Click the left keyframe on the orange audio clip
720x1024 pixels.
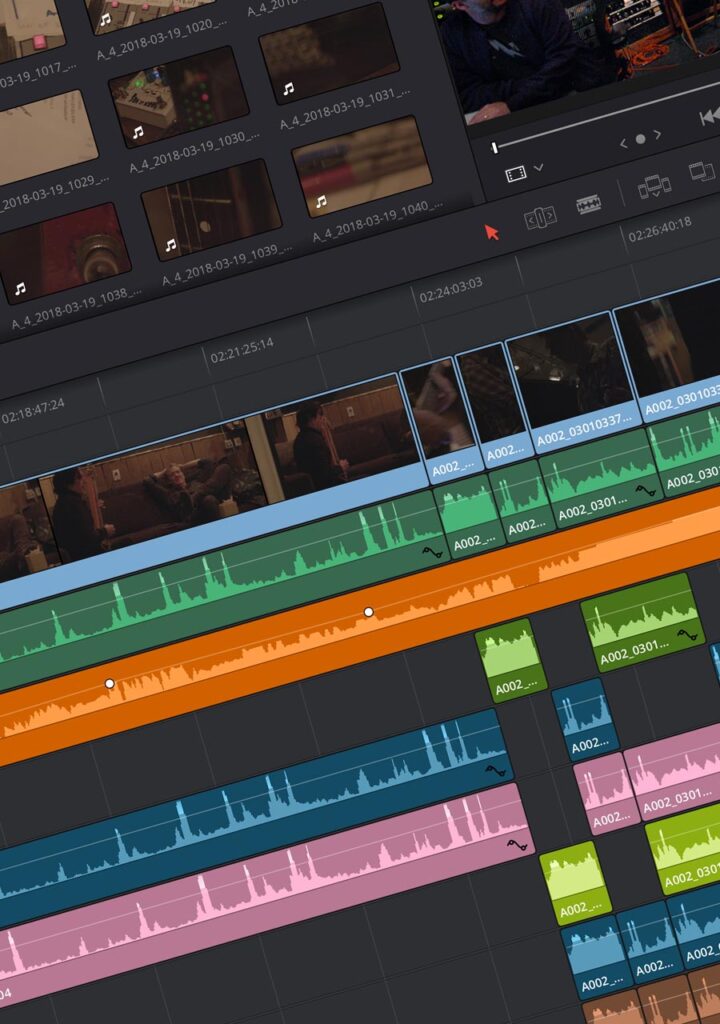click(x=110, y=684)
